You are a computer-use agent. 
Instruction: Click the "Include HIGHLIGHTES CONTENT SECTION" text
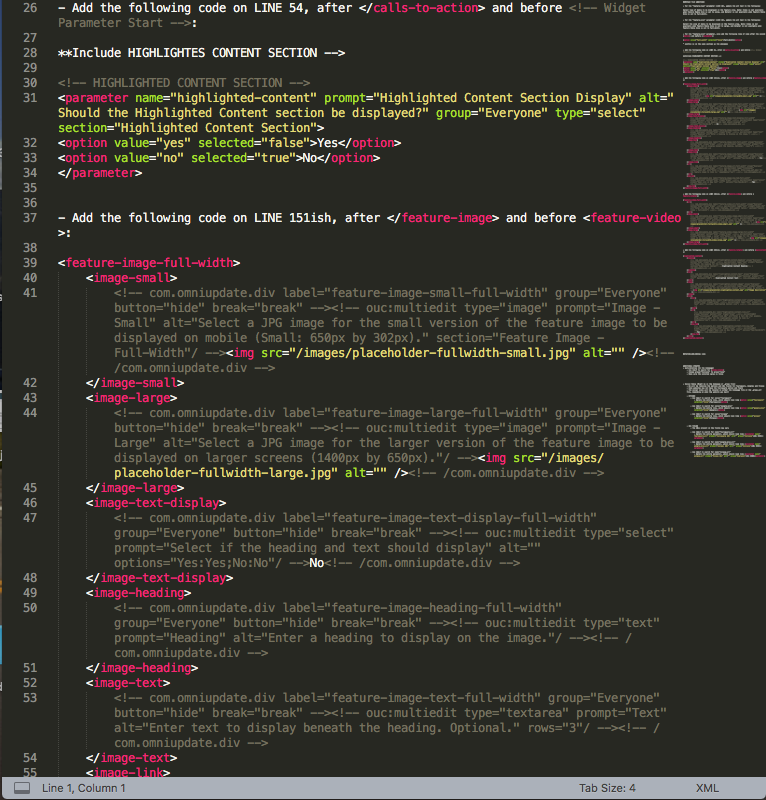(x=201, y=52)
